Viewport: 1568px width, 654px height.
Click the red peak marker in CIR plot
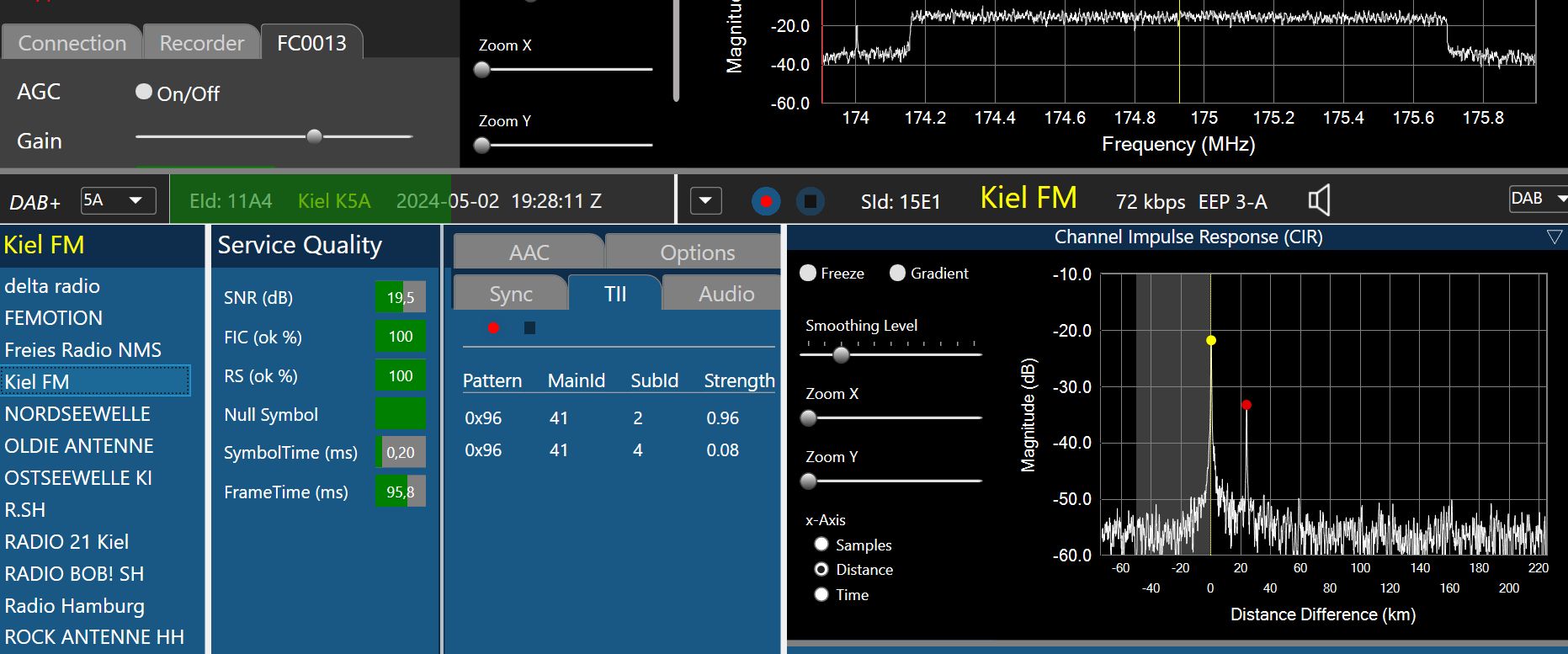1246,405
